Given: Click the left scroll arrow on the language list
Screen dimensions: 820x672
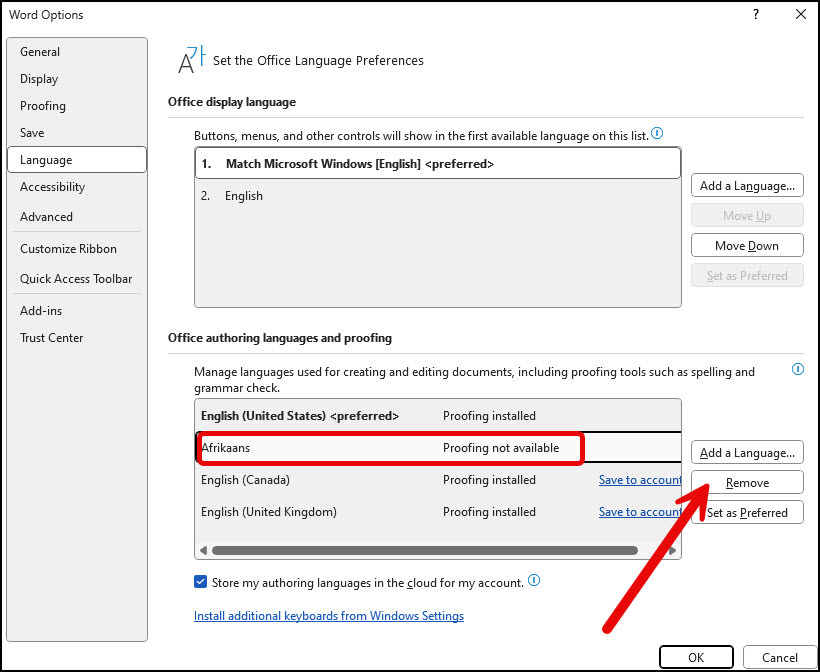Looking at the screenshot, I should pyautogui.click(x=202, y=549).
